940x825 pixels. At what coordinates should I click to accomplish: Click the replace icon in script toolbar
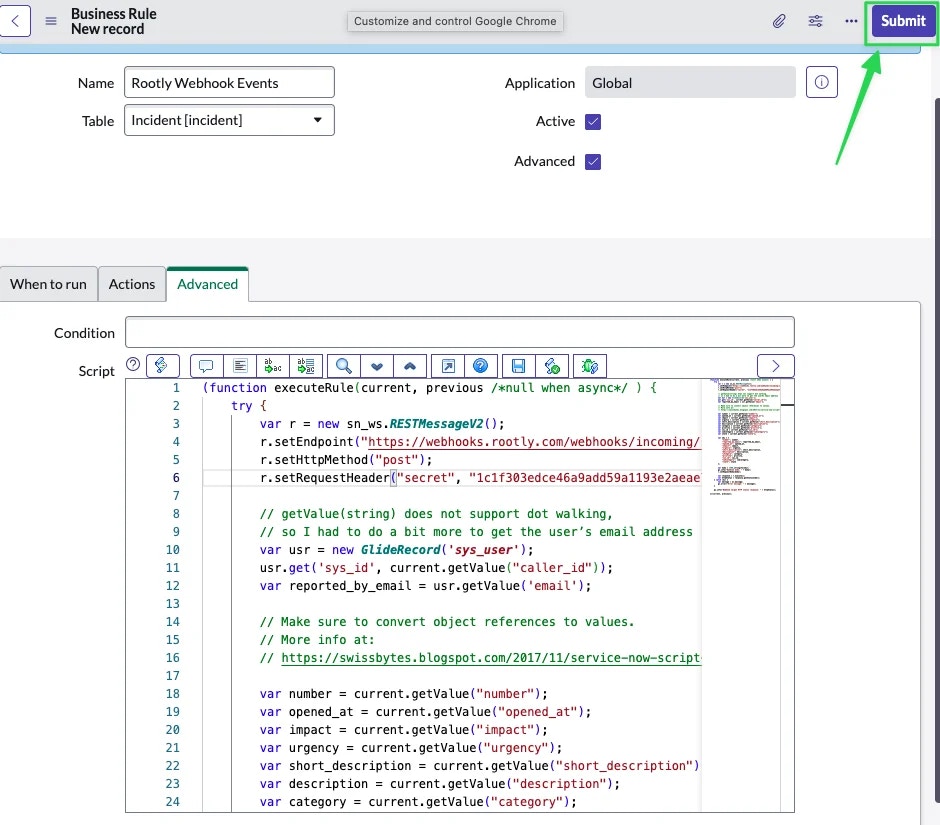click(273, 366)
